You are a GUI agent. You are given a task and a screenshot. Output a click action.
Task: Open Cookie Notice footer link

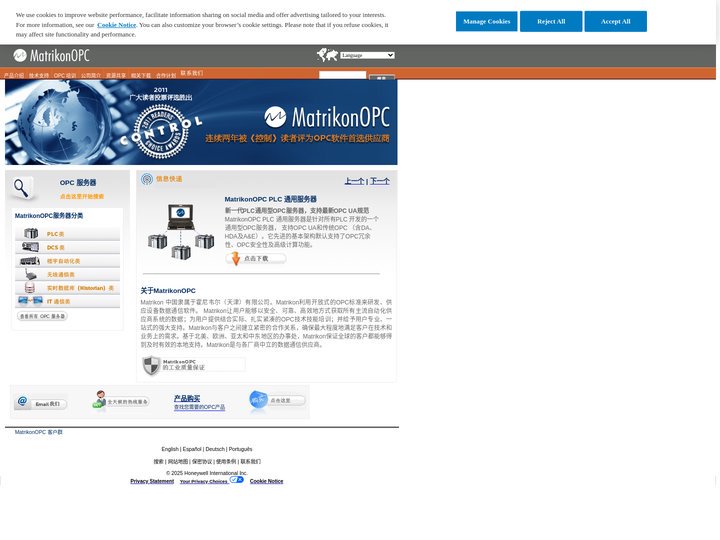266,481
